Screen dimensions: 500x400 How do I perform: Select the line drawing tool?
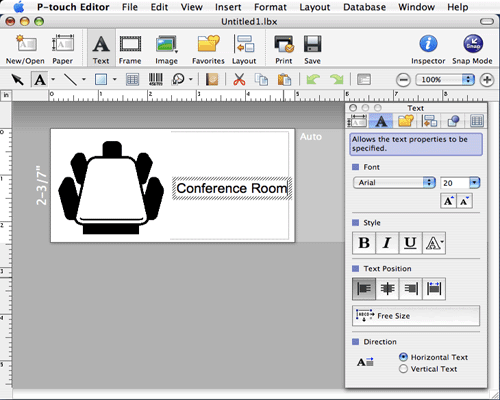point(70,80)
